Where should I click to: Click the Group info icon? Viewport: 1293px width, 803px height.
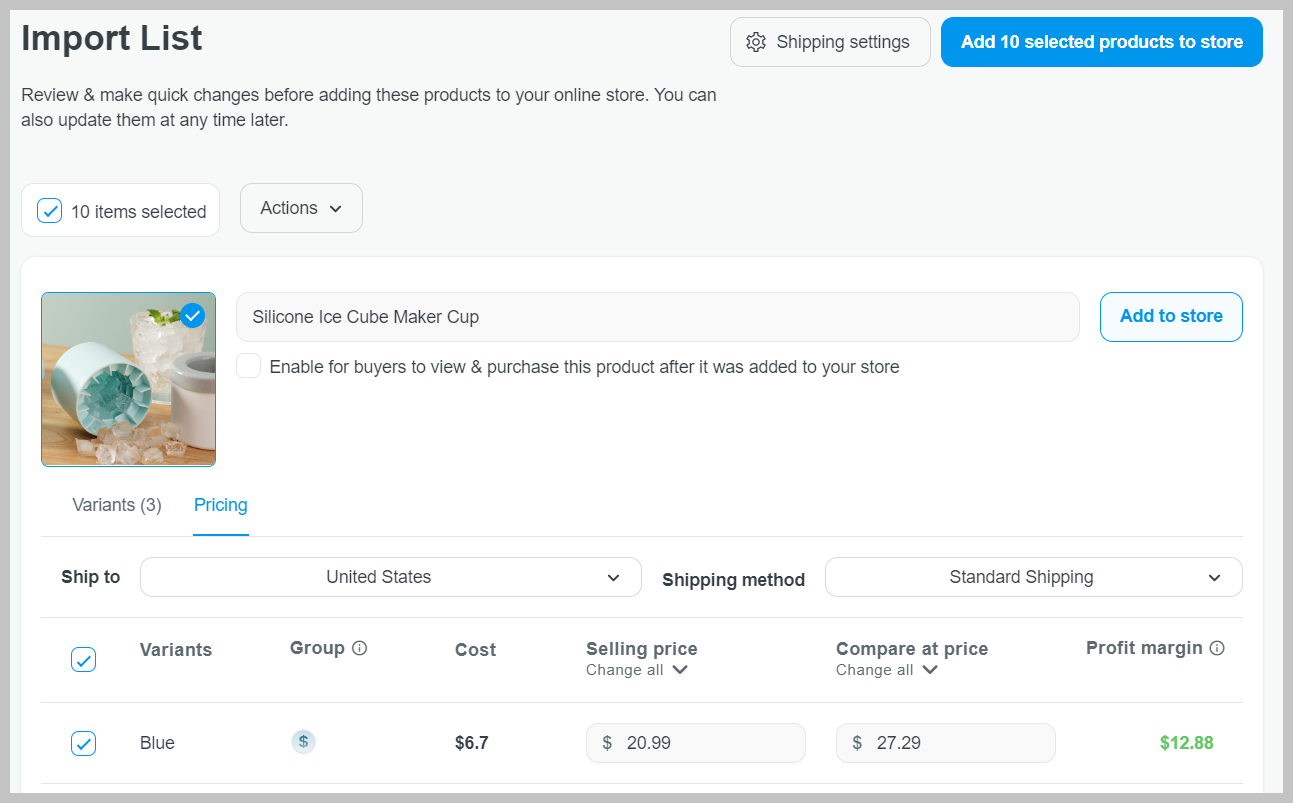[x=360, y=648]
